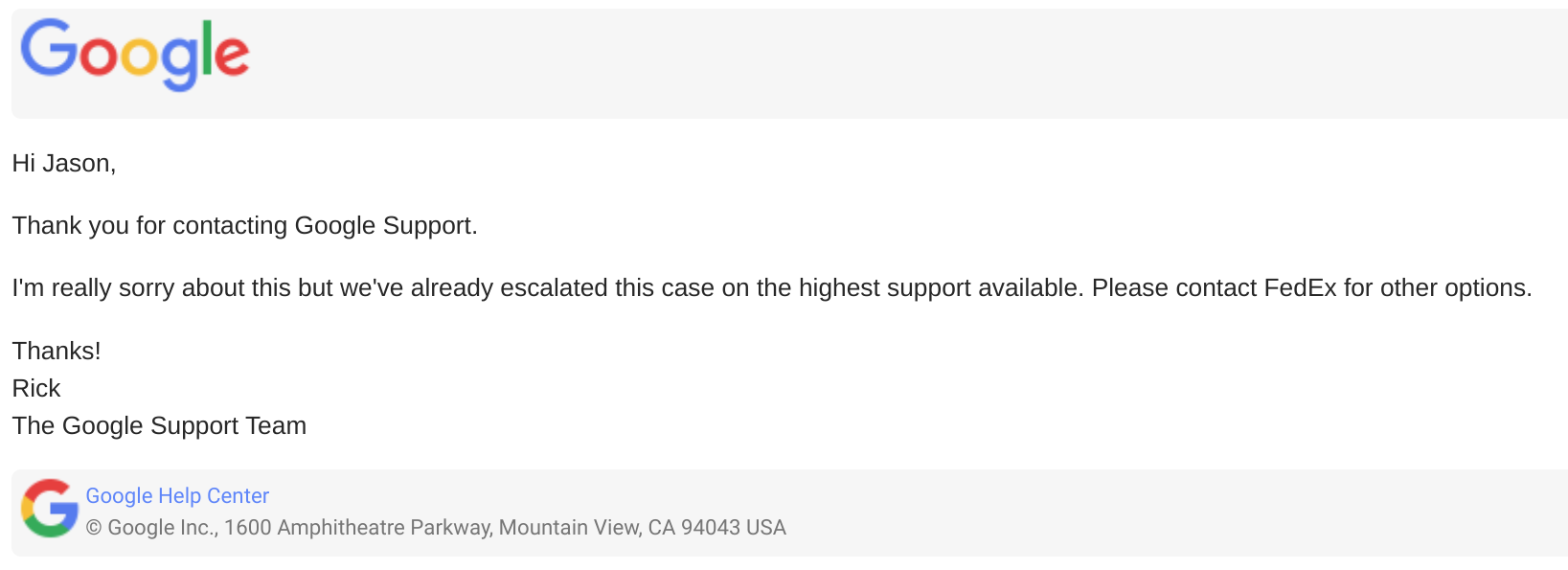Image resolution: width=1568 pixels, height=570 pixels.
Task: Click "Google Inc." in the copyright line
Action: click(x=163, y=528)
